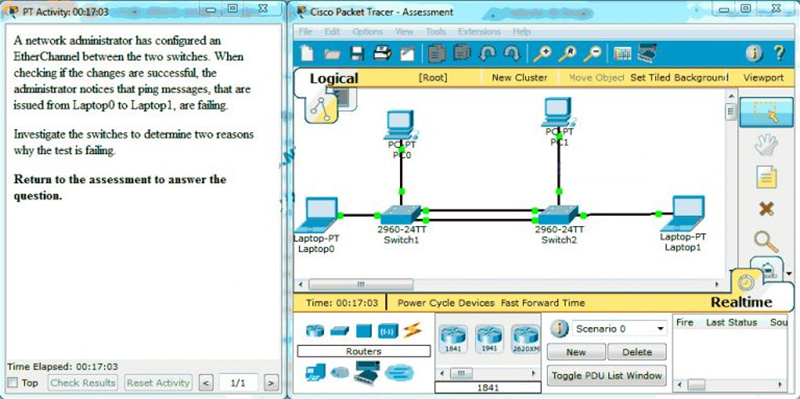Click the Delete scenario button
Viewport: 800px width, 399px height.
(x=637, y=352)
